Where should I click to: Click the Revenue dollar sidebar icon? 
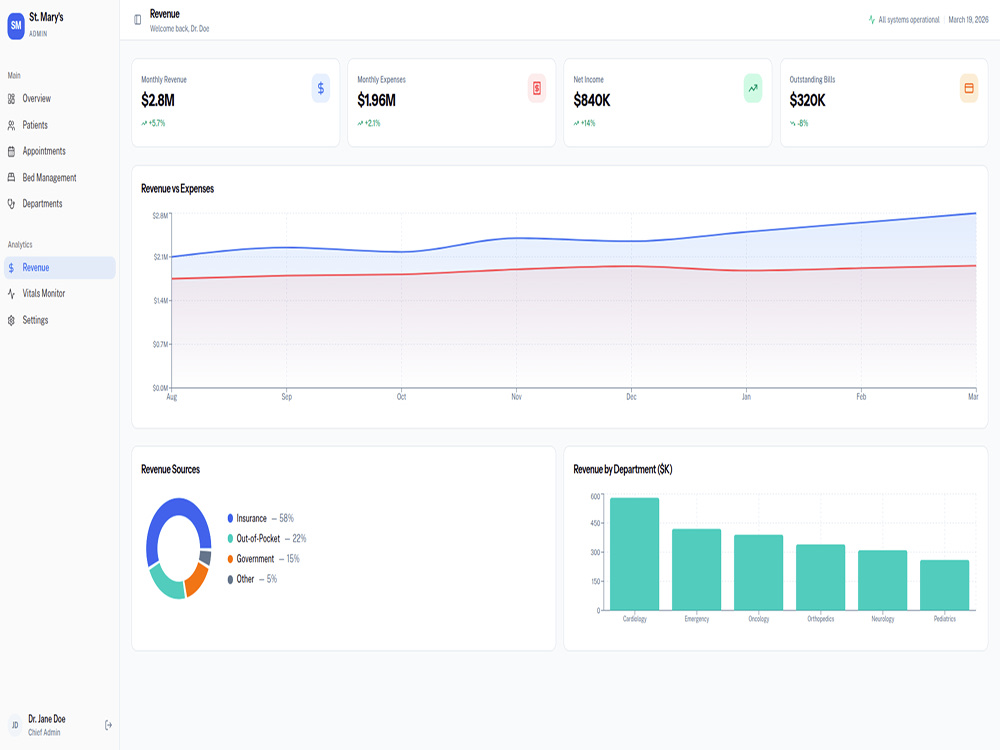point(11,268)
